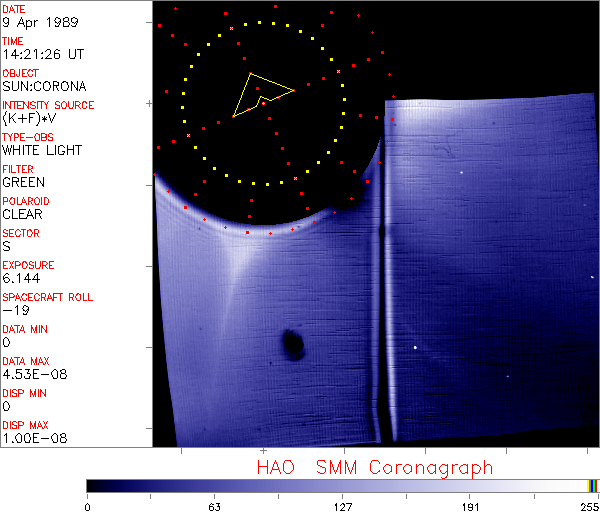
Task: Select the (K+F)*V intensity source value
Action: coord(32,118)
